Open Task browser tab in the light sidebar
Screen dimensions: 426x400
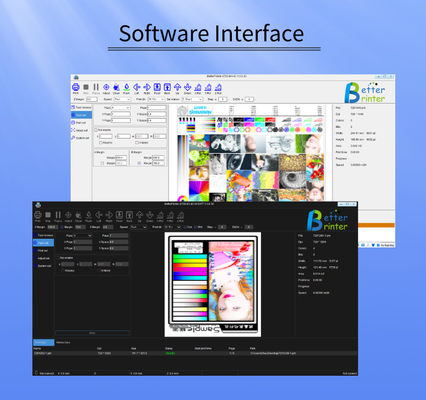point(81,107)
